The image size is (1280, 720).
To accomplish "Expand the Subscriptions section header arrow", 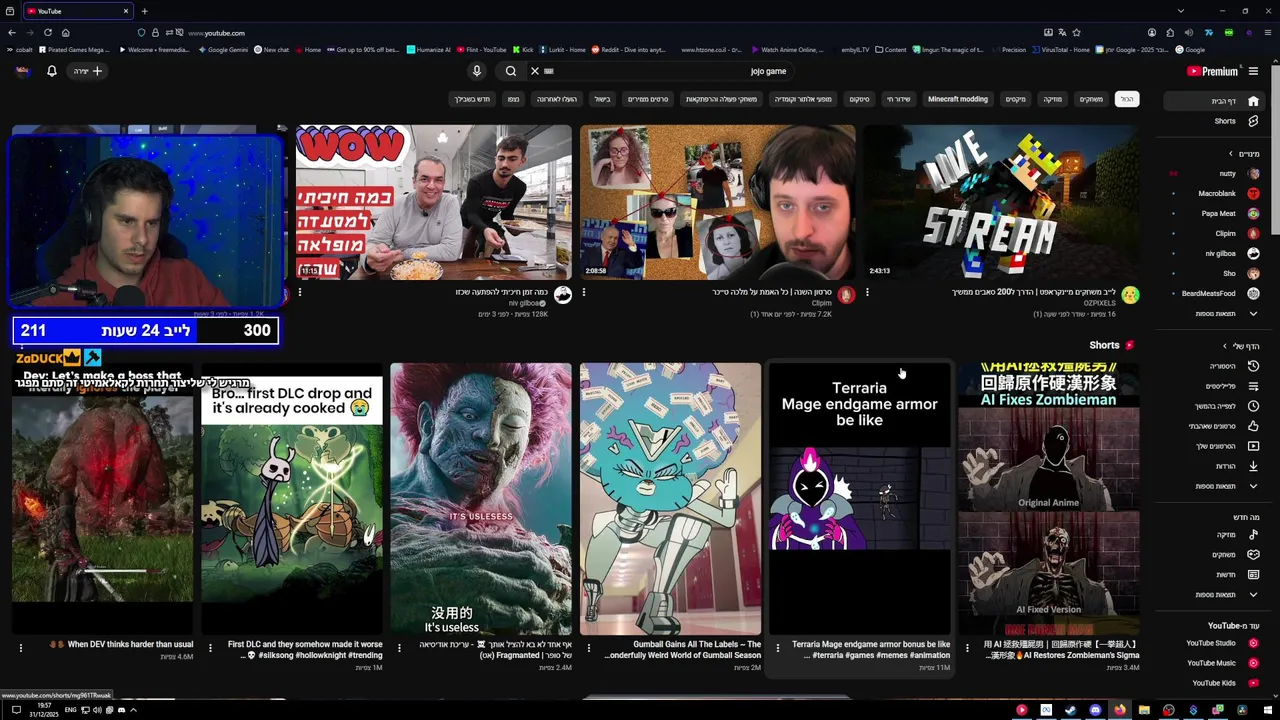I will click(x=1231, y=154).
